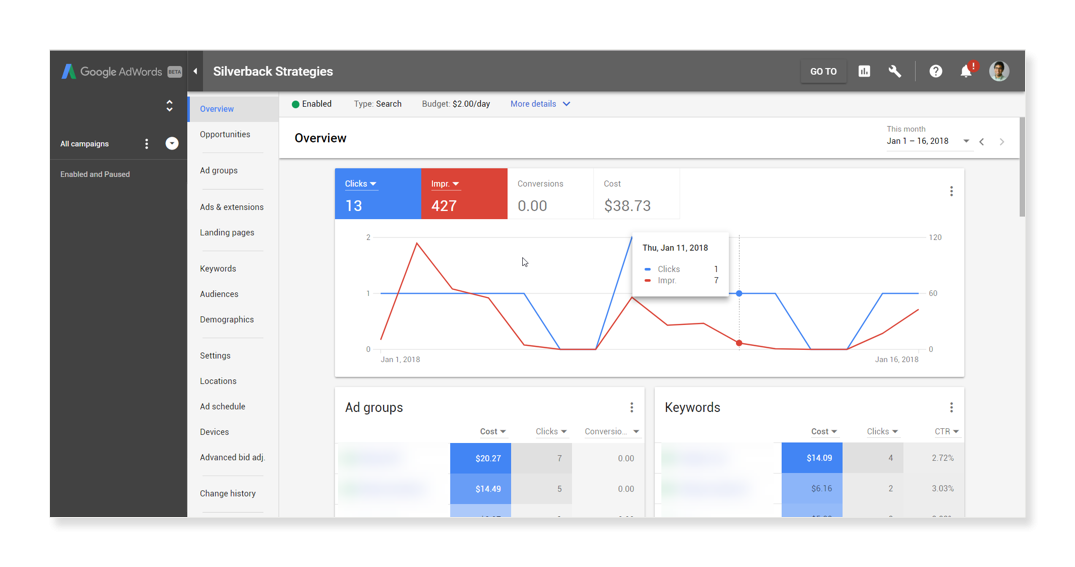Click Type: Search label

(x=378, y=104)
